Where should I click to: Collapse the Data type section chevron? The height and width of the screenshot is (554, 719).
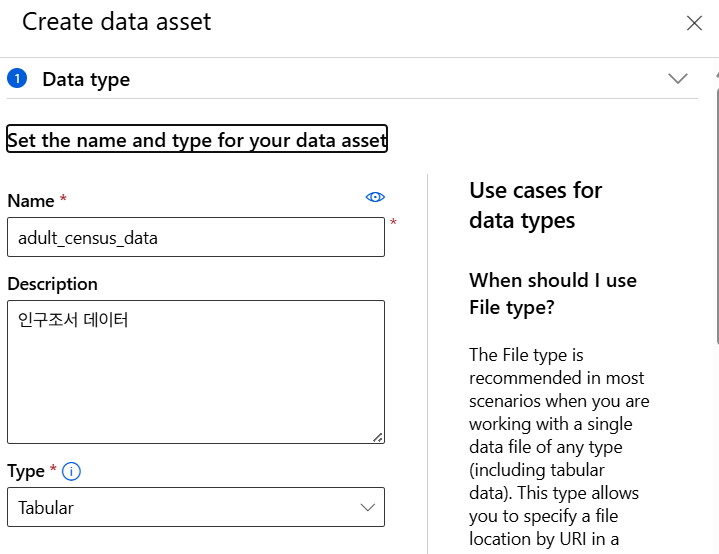click(678, 79)
